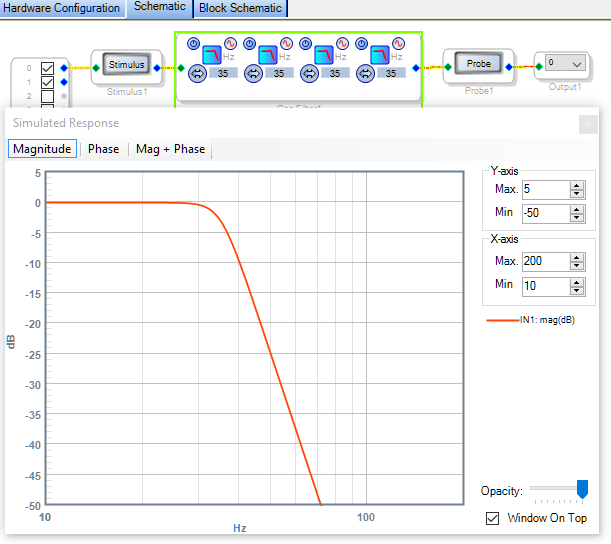611x544 pixels.
Task: Click the first filter stage red sine-wave icon
Action: pos(230,44)
